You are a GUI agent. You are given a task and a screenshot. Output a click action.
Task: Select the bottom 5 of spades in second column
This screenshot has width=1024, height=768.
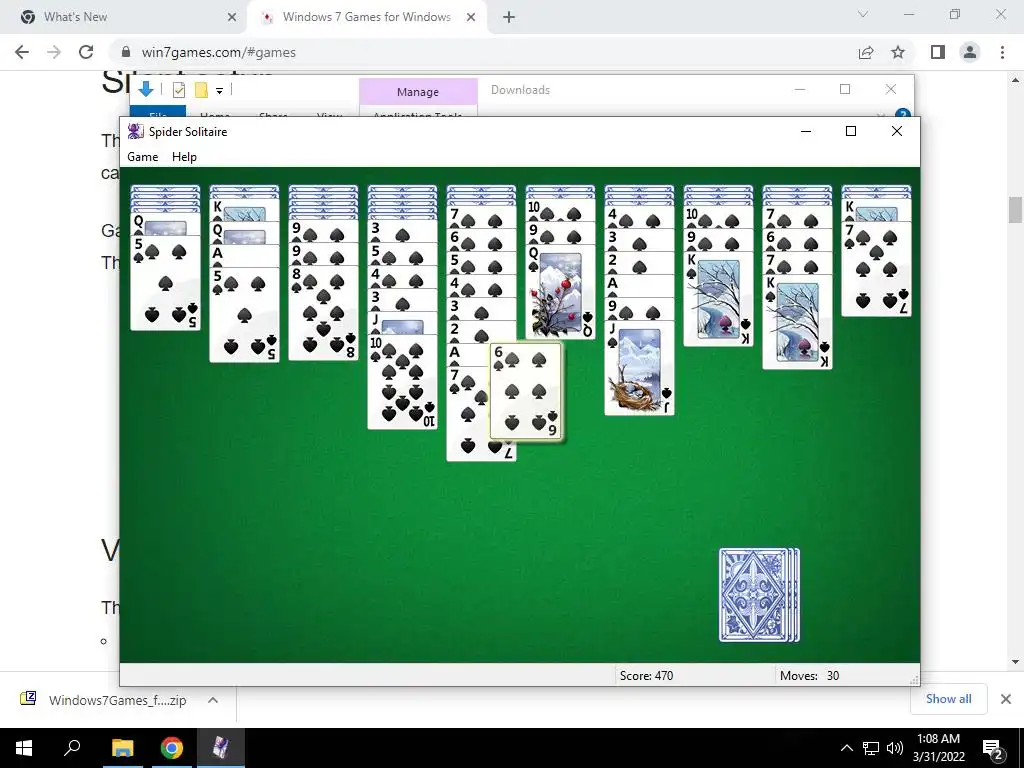pyautogui.click(x=244, y=314)
